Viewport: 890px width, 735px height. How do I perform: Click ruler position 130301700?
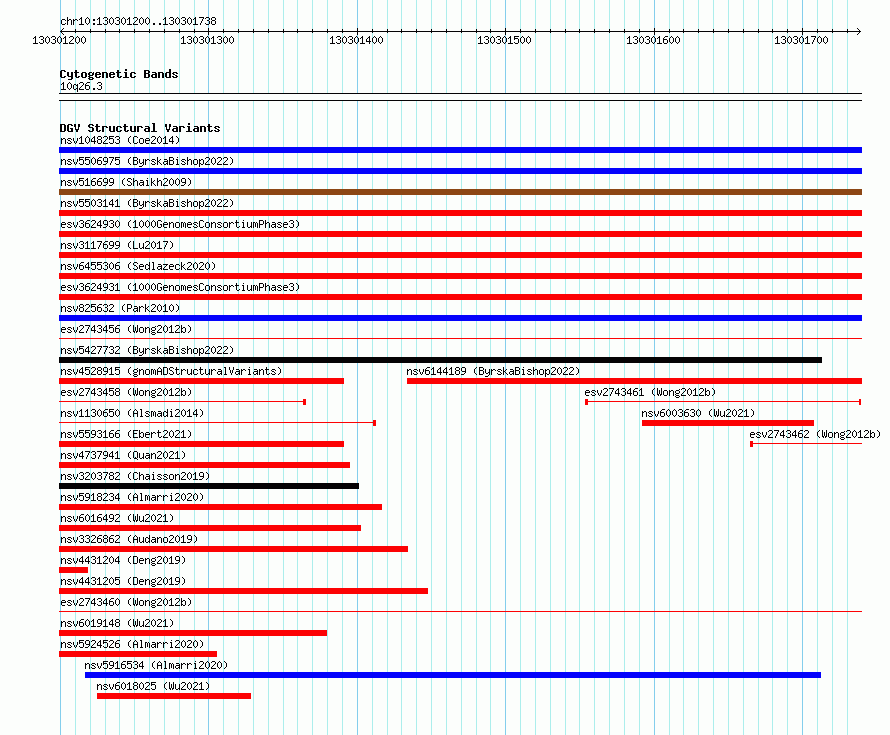(801, 40)
